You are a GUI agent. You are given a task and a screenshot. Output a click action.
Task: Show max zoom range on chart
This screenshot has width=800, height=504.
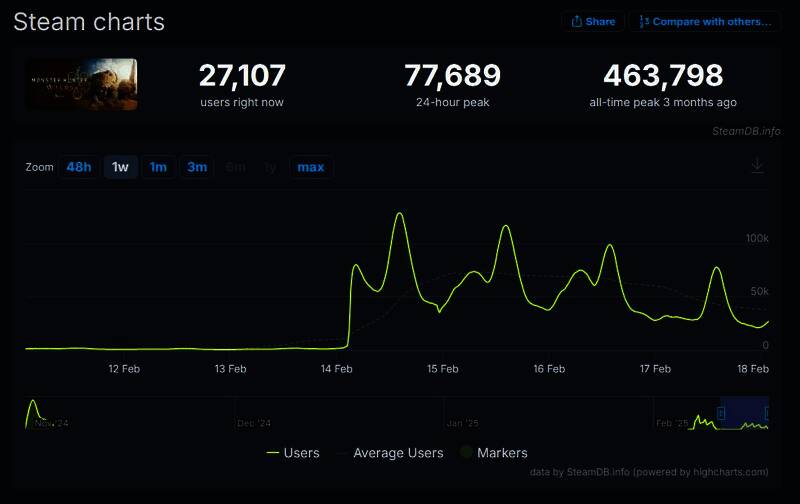tap(310, 167)
